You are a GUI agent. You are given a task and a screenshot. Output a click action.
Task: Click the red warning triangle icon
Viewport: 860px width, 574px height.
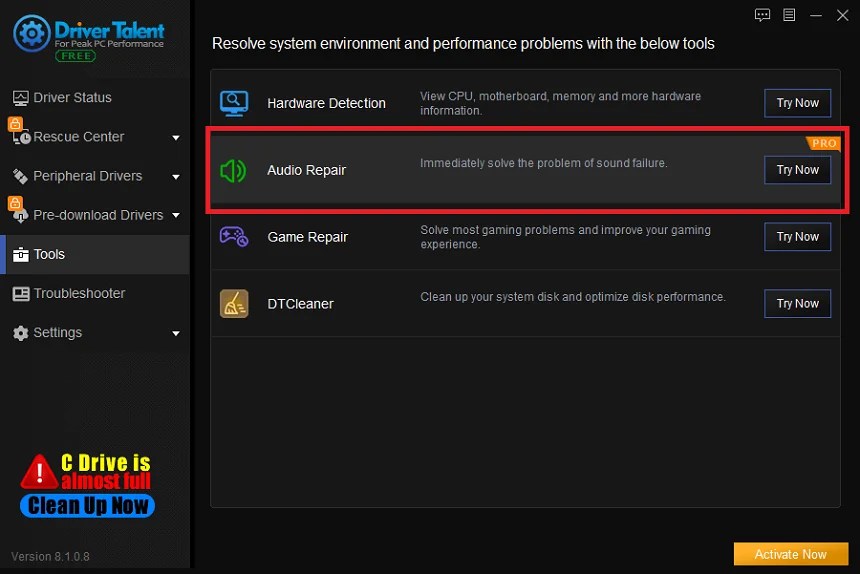pos(39,471)
